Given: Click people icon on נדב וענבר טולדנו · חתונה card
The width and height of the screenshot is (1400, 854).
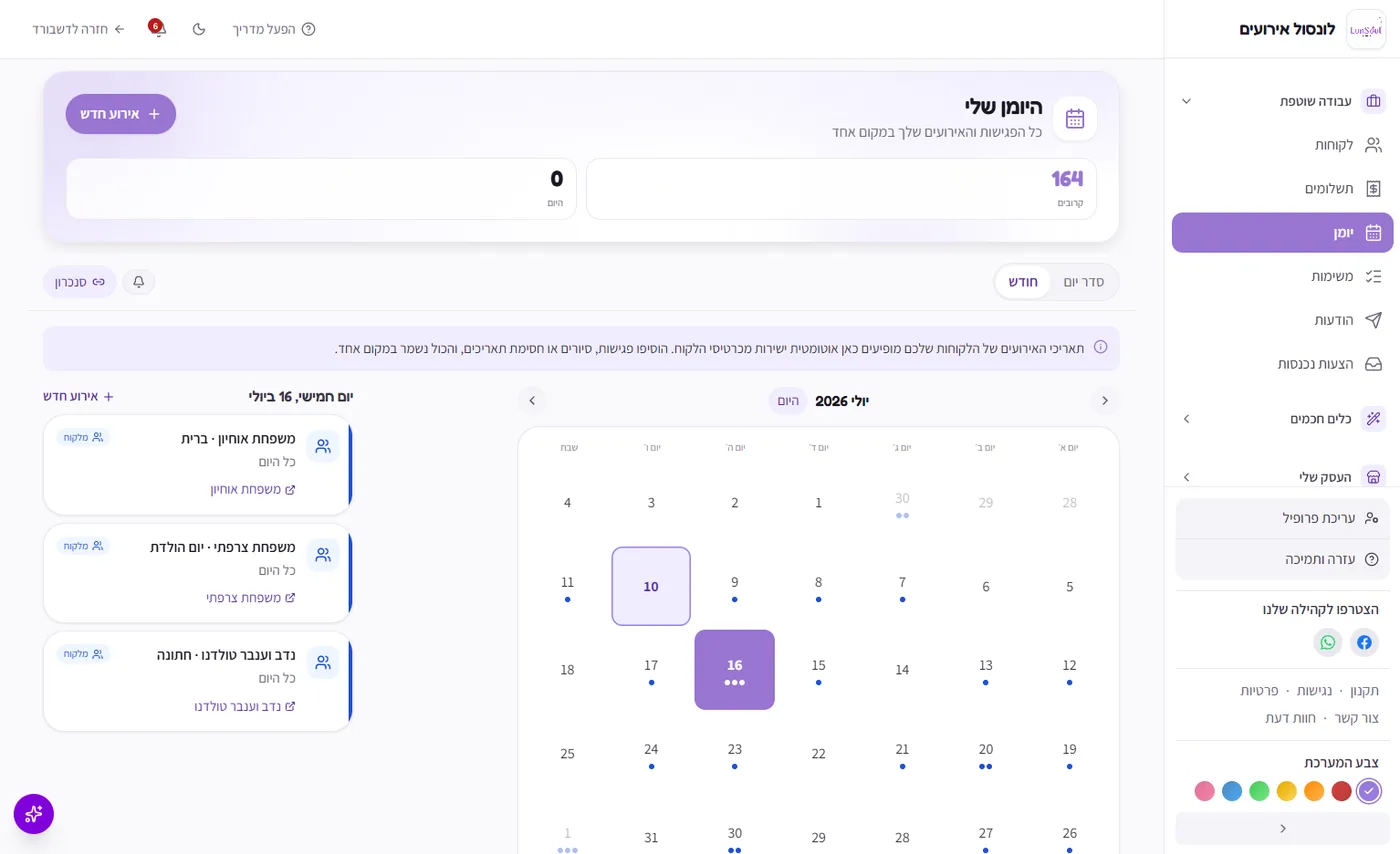Looking at the screenshot, I should [323, 663].
